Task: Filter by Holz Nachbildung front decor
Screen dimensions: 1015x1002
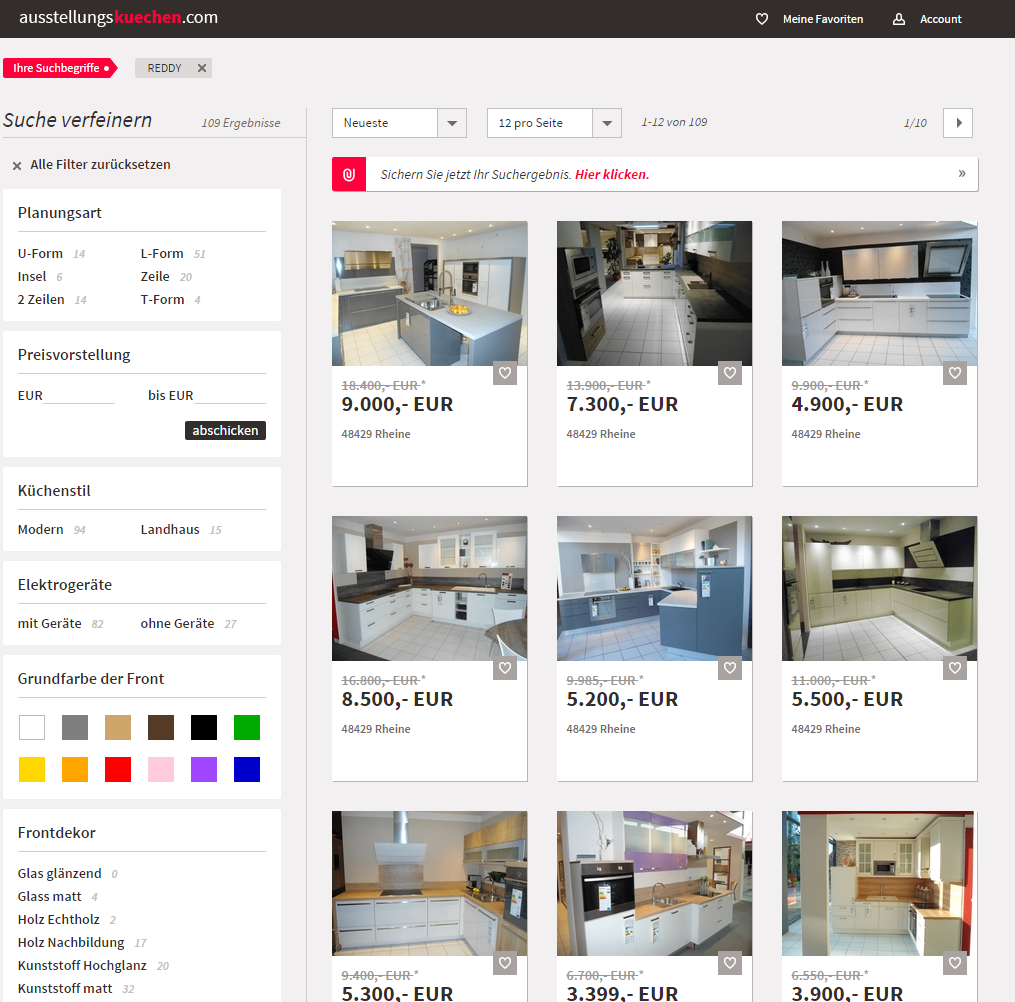Action: pos(71,942)
